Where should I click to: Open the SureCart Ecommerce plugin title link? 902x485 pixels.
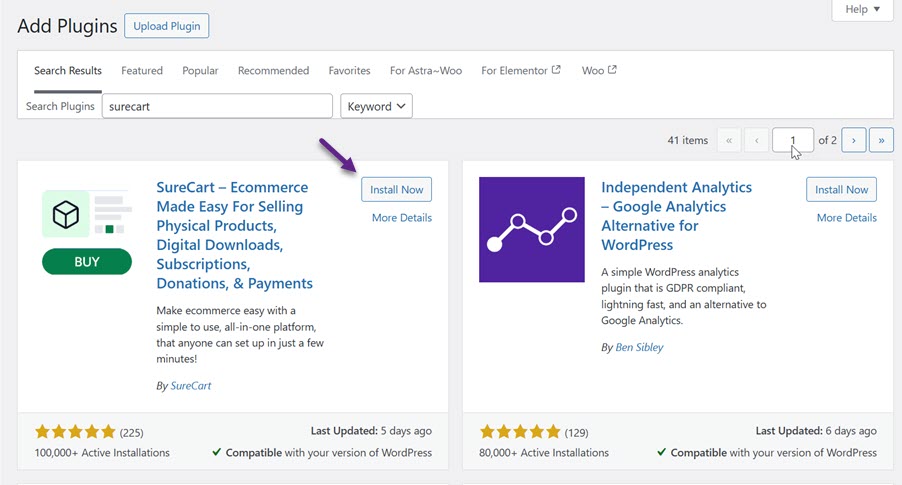click(x=234, y=235)
